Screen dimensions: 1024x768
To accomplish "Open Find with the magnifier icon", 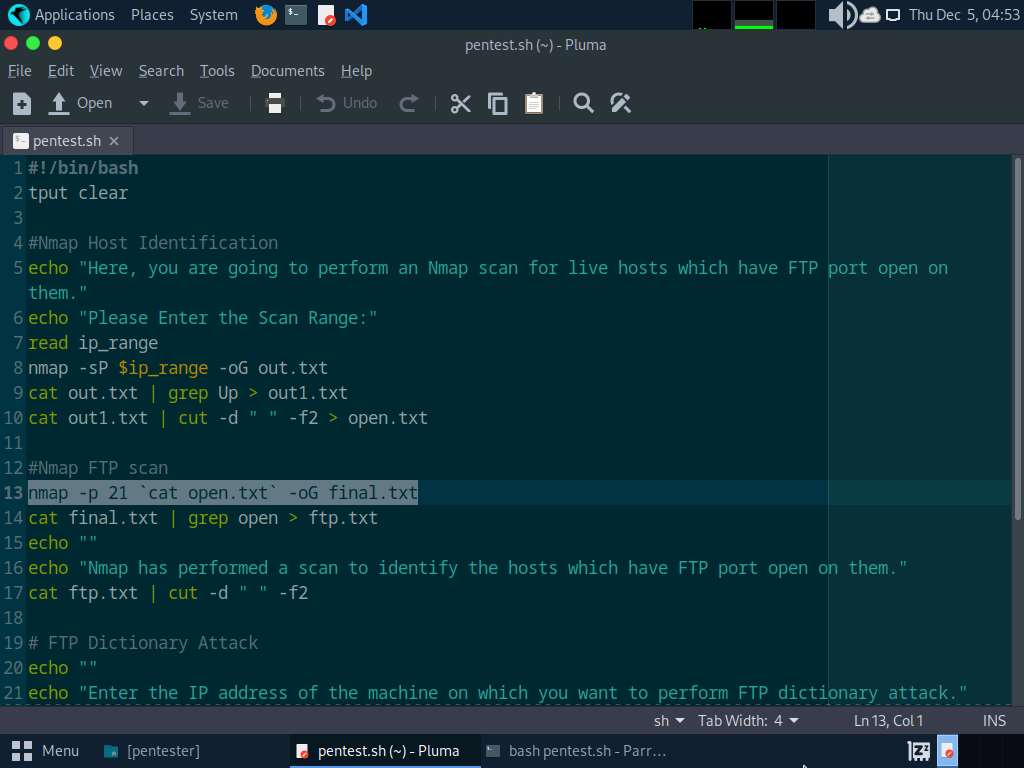I will pos(583,103).
